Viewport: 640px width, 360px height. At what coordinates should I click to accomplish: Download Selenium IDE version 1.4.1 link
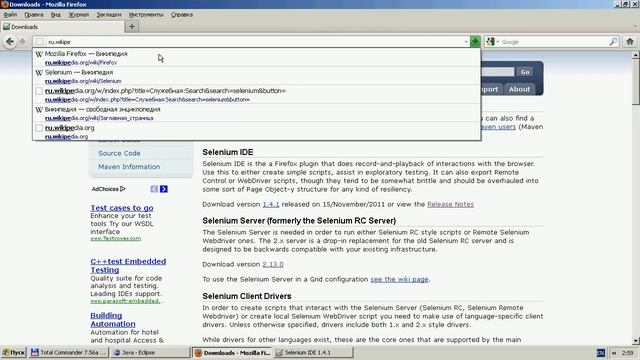pos(271,204)
